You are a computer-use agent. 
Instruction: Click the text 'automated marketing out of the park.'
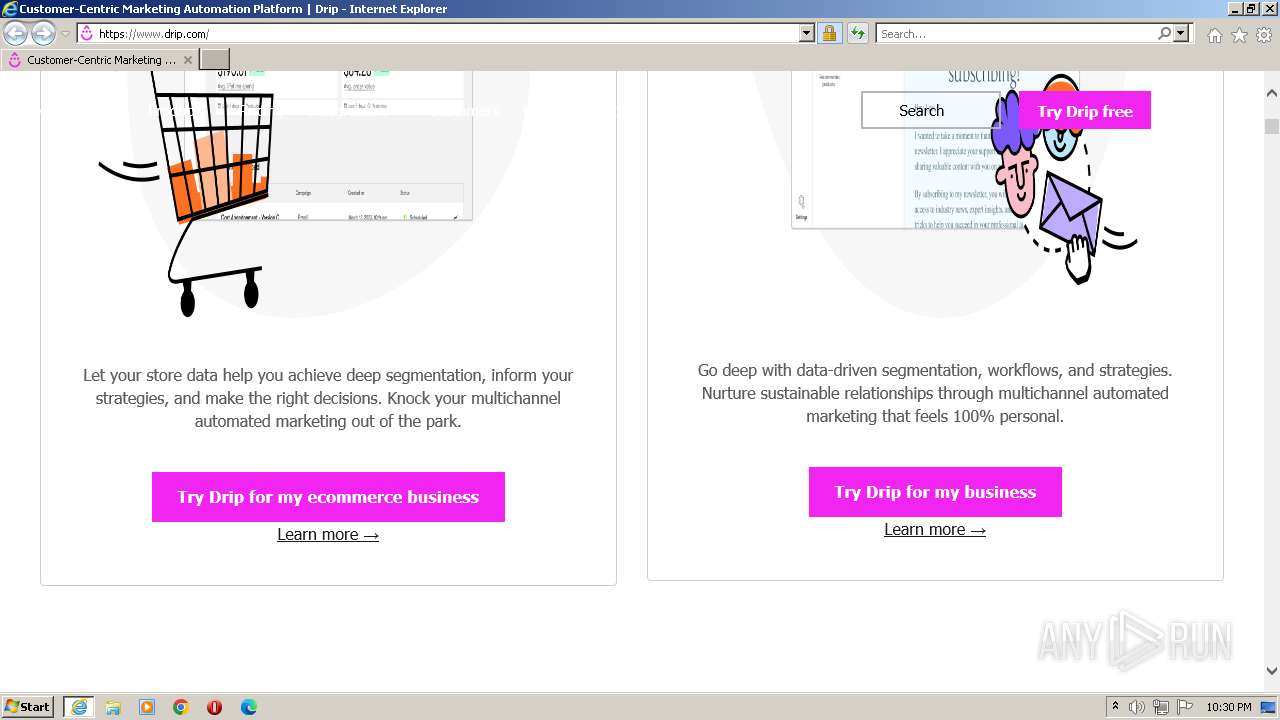tap(328, 421)
